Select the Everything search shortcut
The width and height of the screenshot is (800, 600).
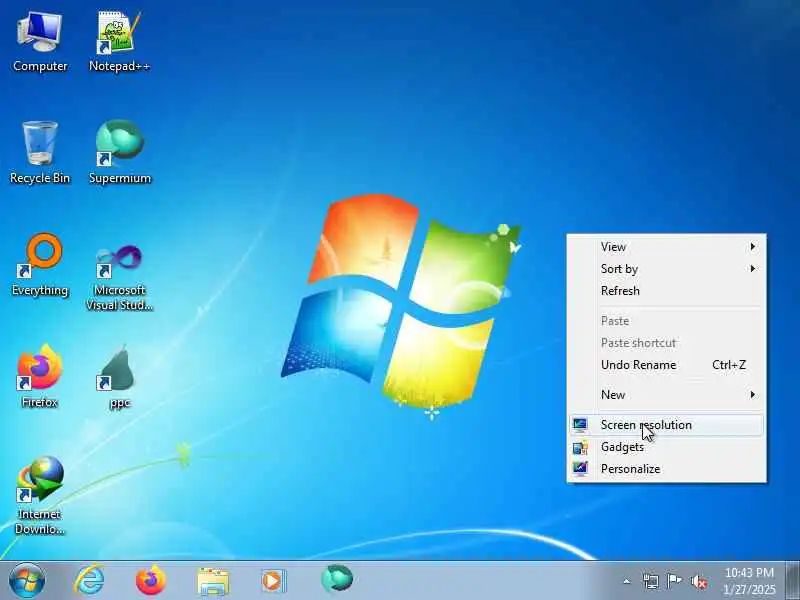tap(40, 265)
